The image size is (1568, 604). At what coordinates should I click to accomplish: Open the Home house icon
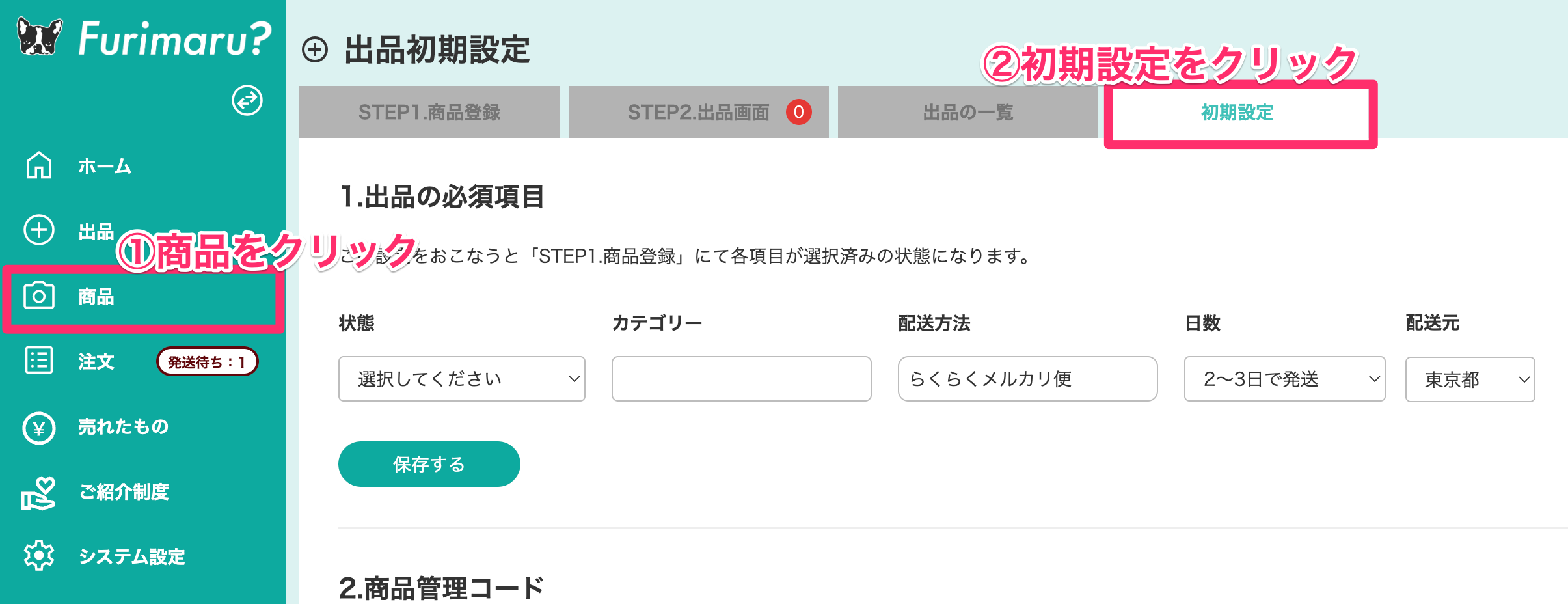(x=39, y=165)
